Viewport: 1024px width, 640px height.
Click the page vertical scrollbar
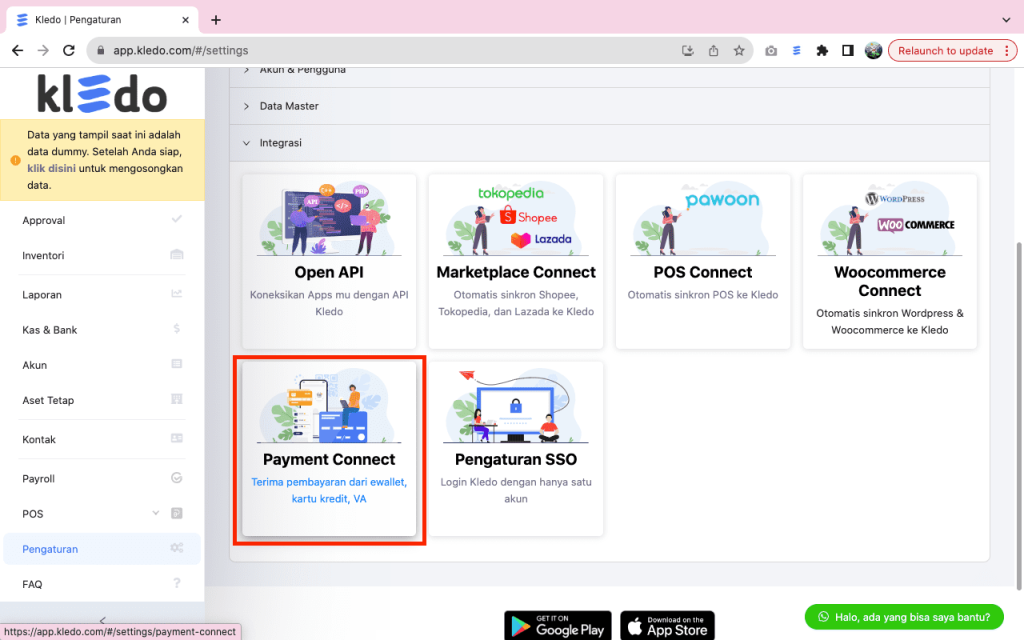1019,415
